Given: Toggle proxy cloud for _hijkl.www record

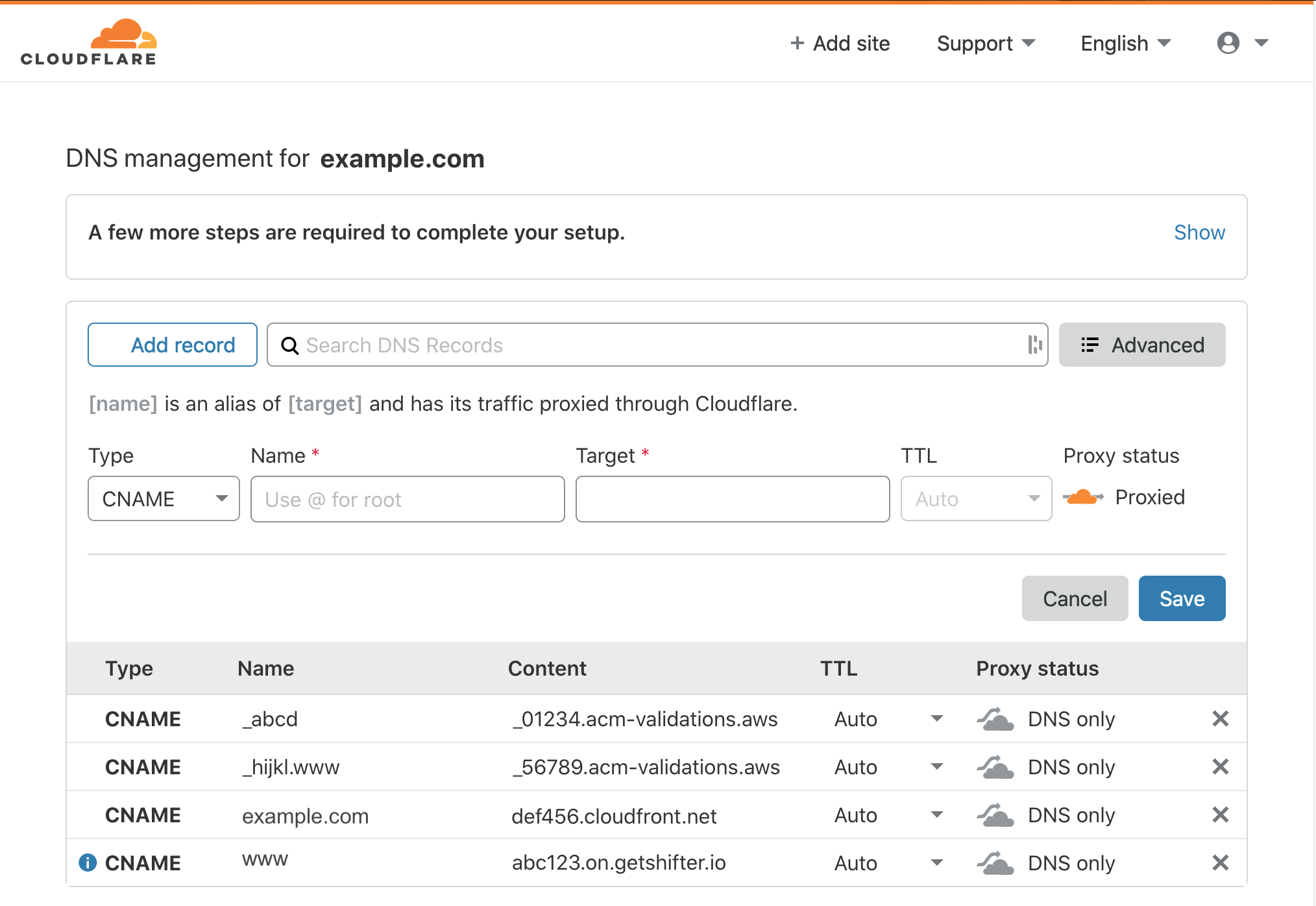Looking at the screenshot, I should point(995,766).
